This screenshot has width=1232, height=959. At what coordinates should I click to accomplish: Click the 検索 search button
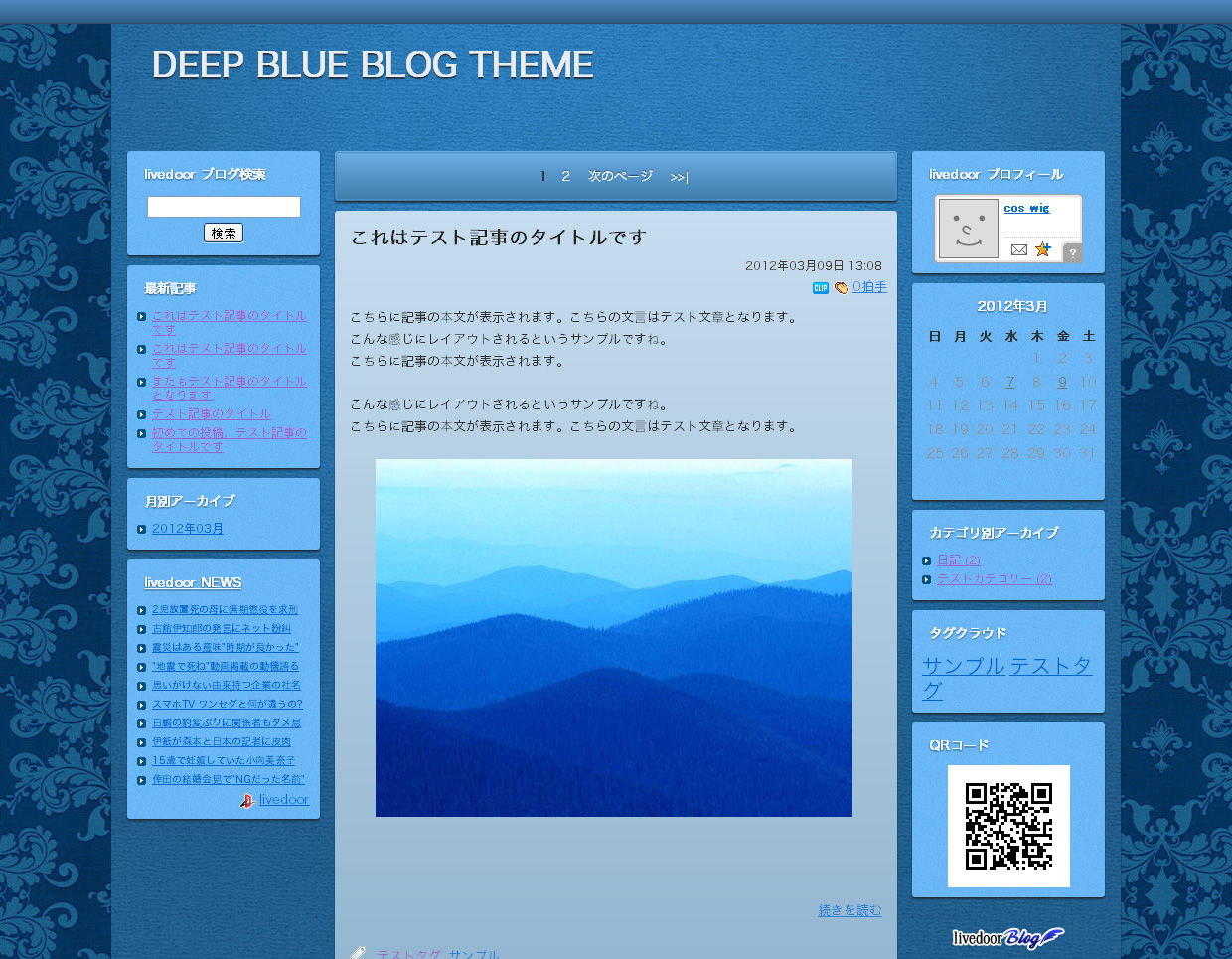(x=224, y=233)
